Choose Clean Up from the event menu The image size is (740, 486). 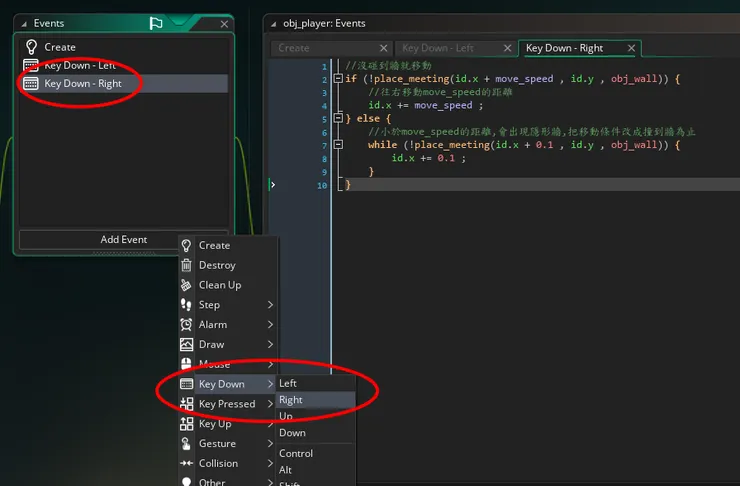(228, 285)
